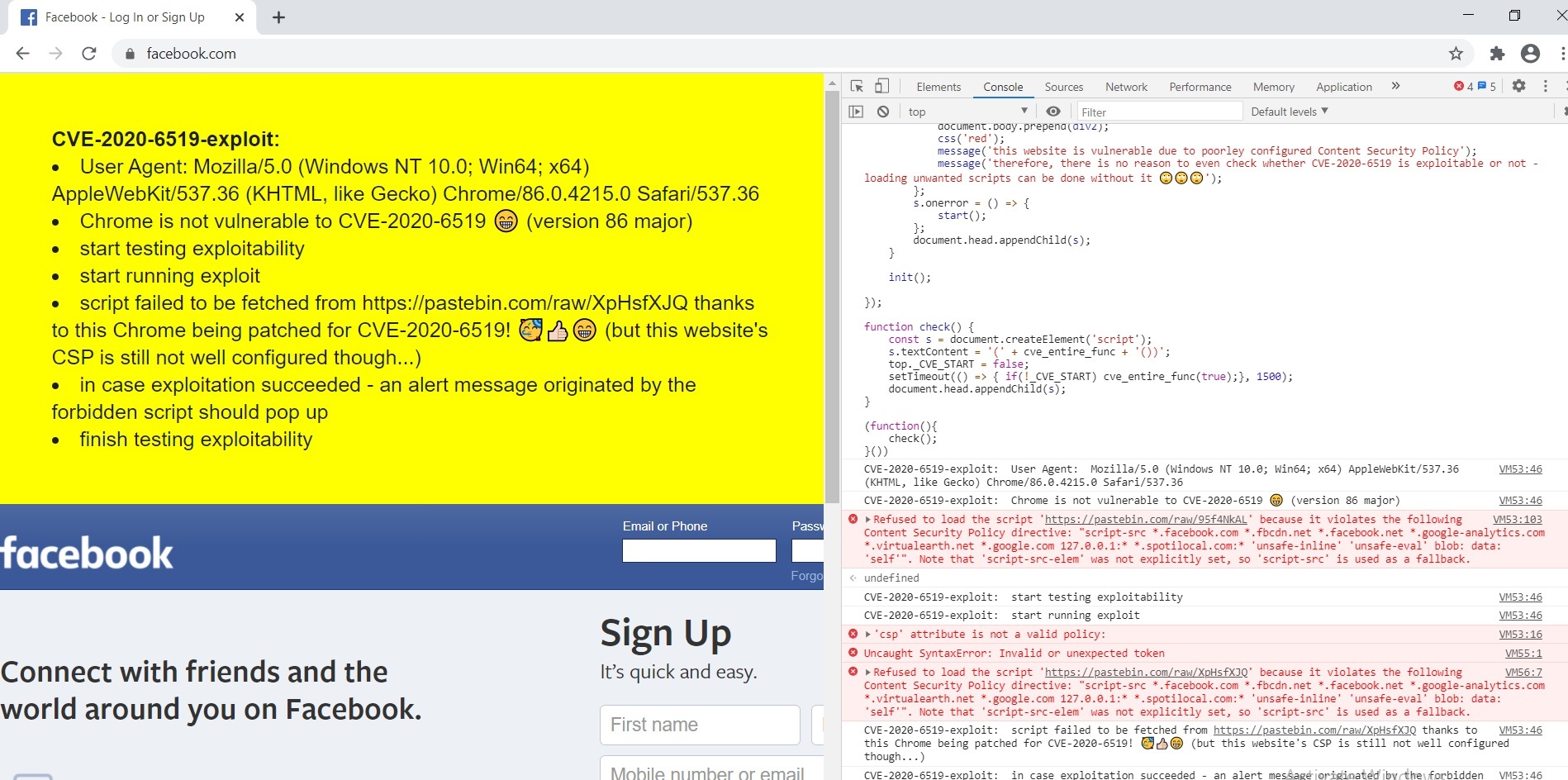Screen dimensions: 1568x780
Task: Open the top JavaScript context dropdown
Action: point(968,112)
